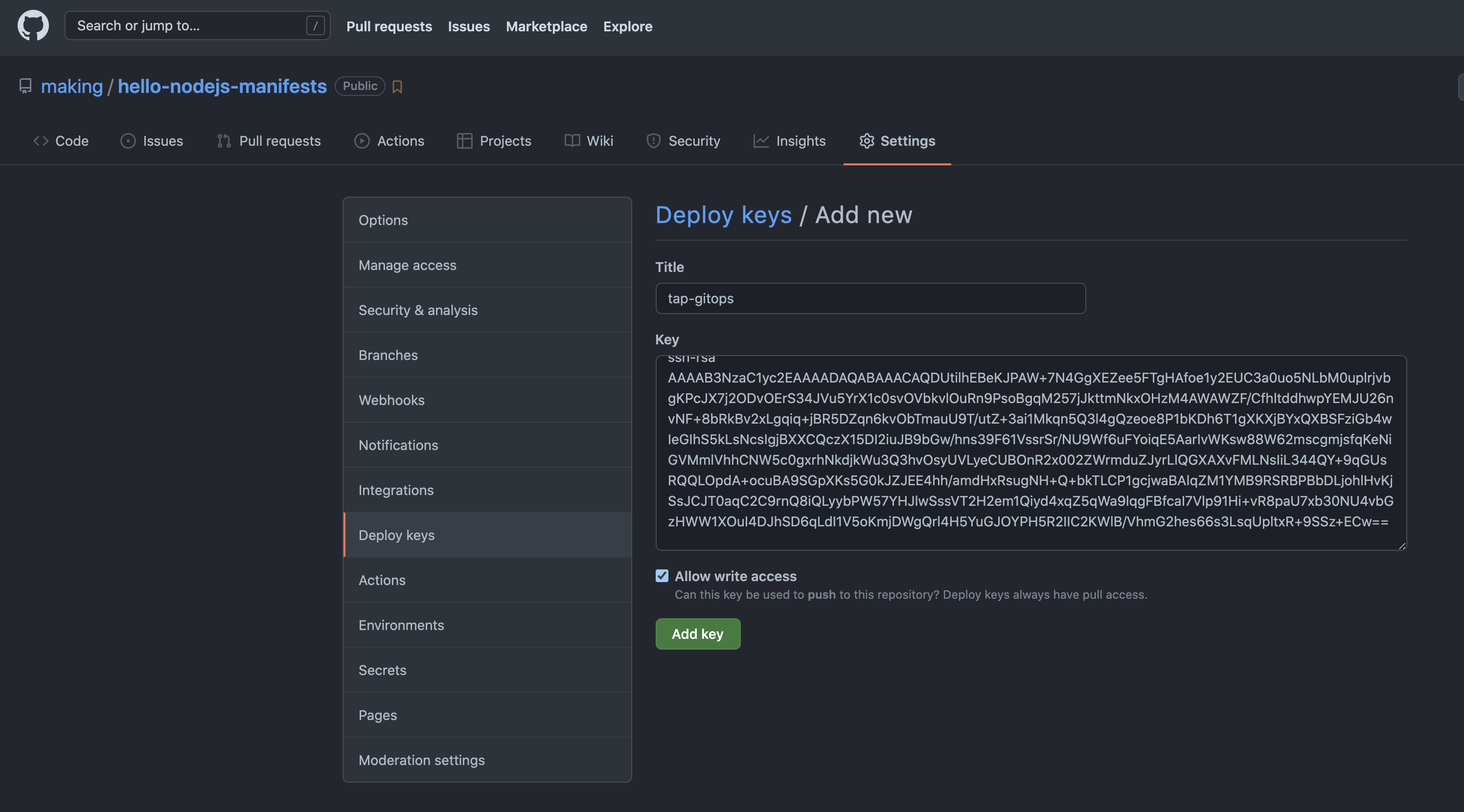
Task: Click the green Add key button
Action: point(697,633)
